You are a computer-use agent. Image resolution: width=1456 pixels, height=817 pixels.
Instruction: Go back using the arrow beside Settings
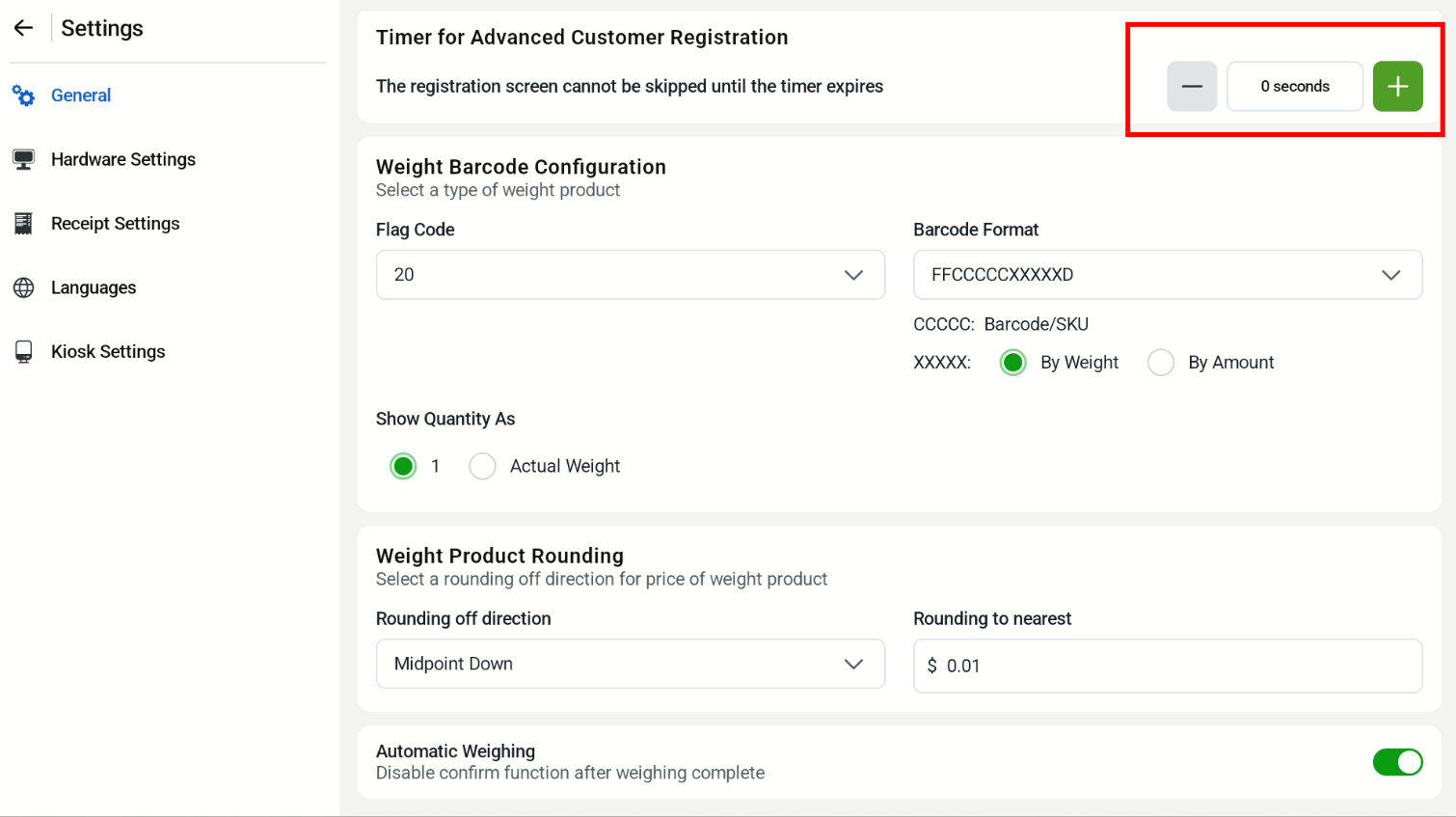pyautogui.click(x=23, y=28)
